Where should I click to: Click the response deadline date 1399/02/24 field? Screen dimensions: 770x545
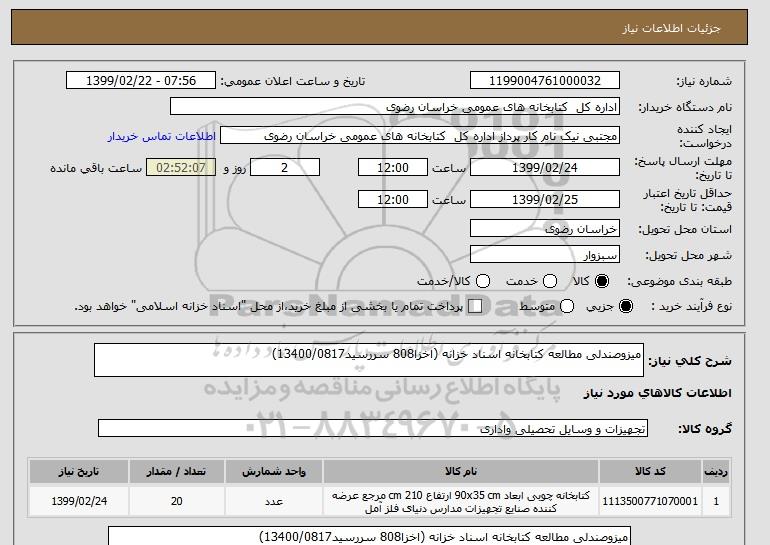[545, 167]
